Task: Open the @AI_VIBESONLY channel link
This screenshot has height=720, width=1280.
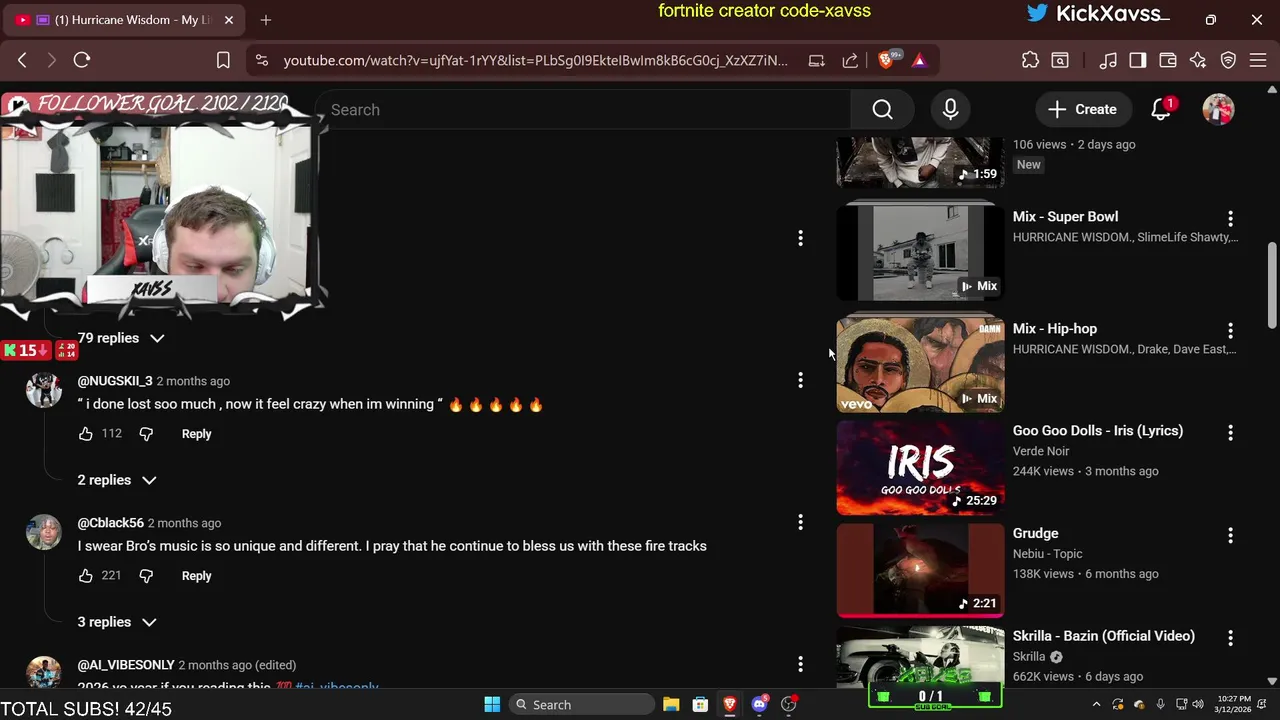Action: pyautogui.click(x=126, y=665)
